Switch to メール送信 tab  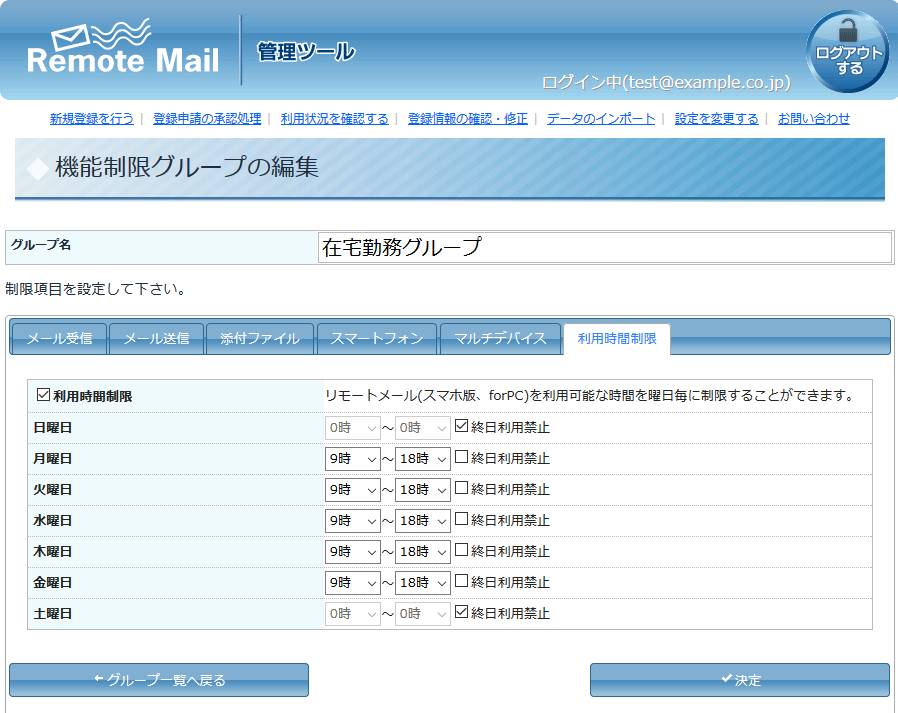tap(156, 338)
